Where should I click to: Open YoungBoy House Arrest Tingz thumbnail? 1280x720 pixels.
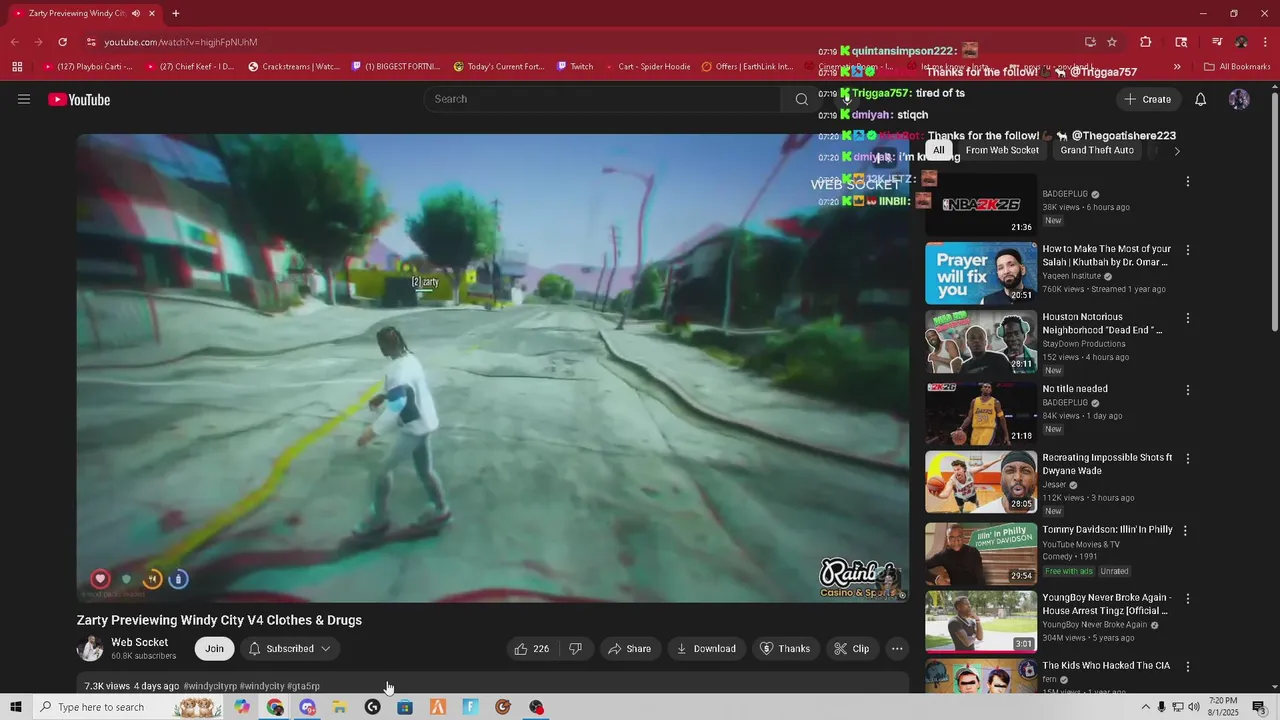(x=981, y=621)
